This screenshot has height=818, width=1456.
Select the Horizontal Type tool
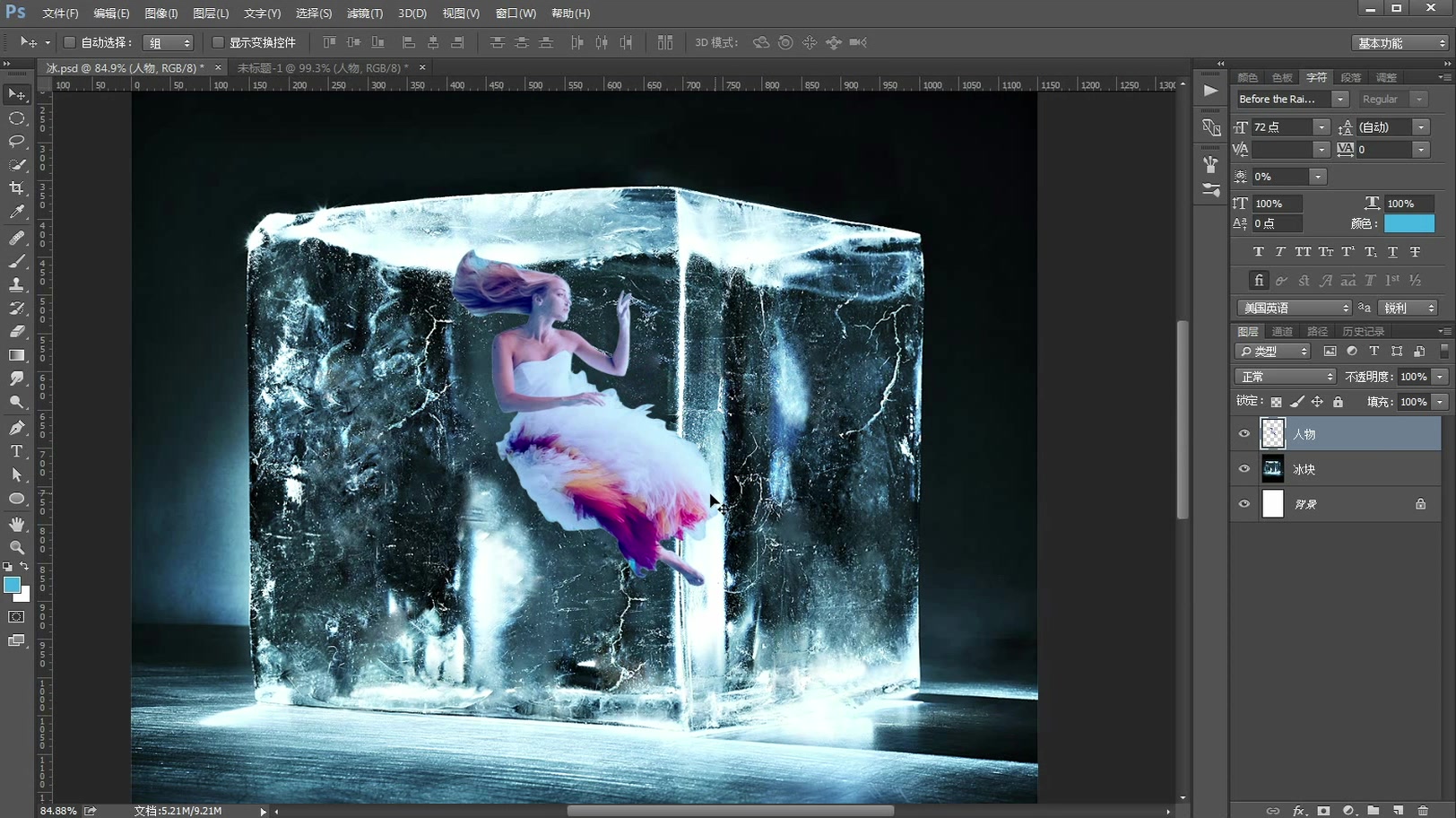point(17,451)
